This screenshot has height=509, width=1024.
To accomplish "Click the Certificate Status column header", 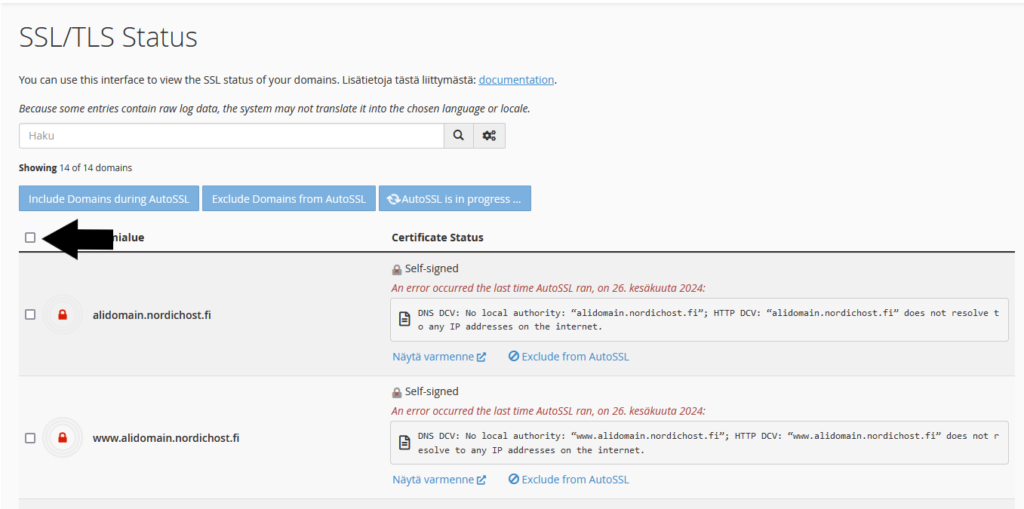I will (x=437, y=238).
